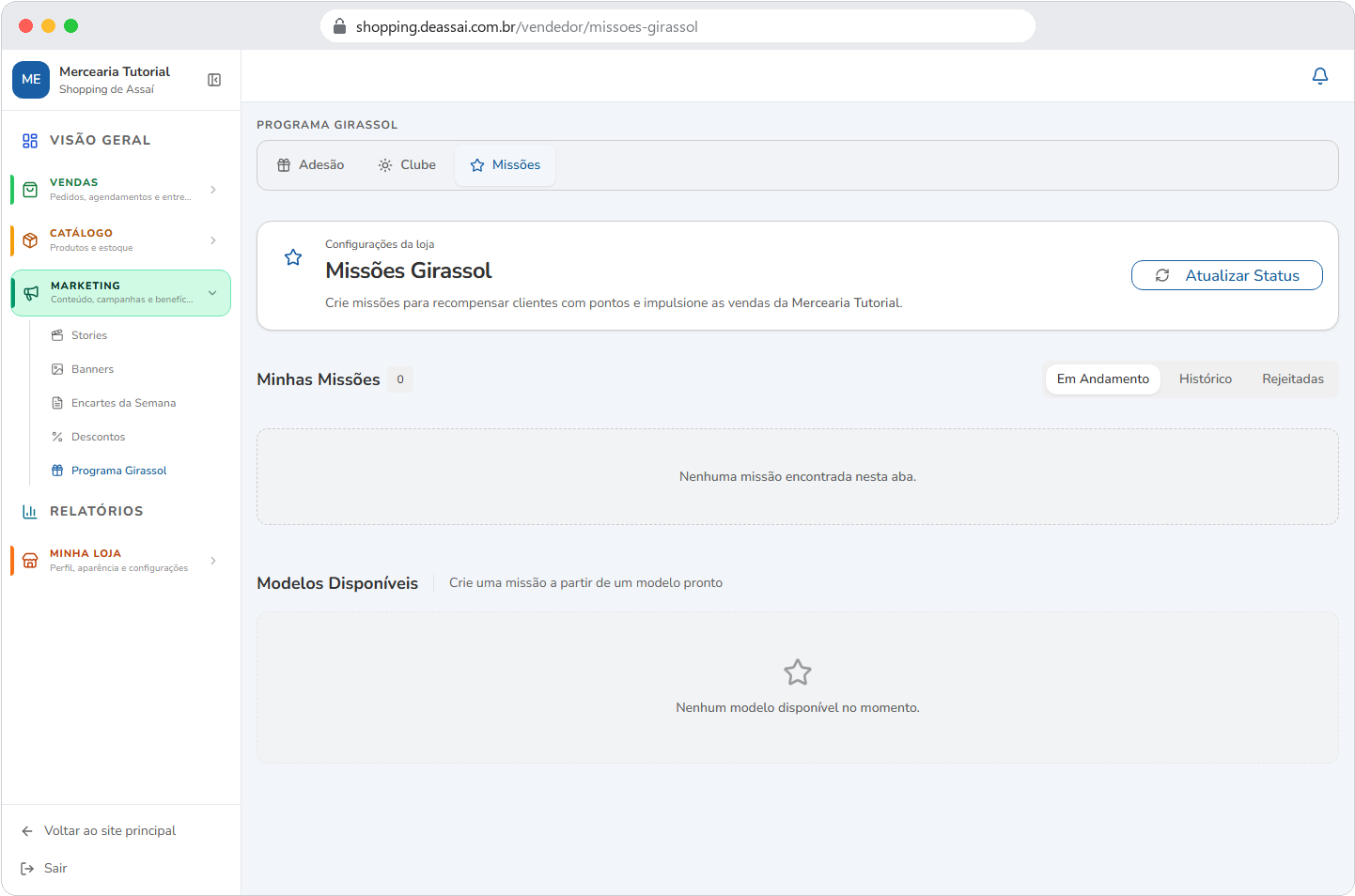This screenshot has height=896, width=1355.
Task: Open the notifications bell
Action: tap(1320, 76)
